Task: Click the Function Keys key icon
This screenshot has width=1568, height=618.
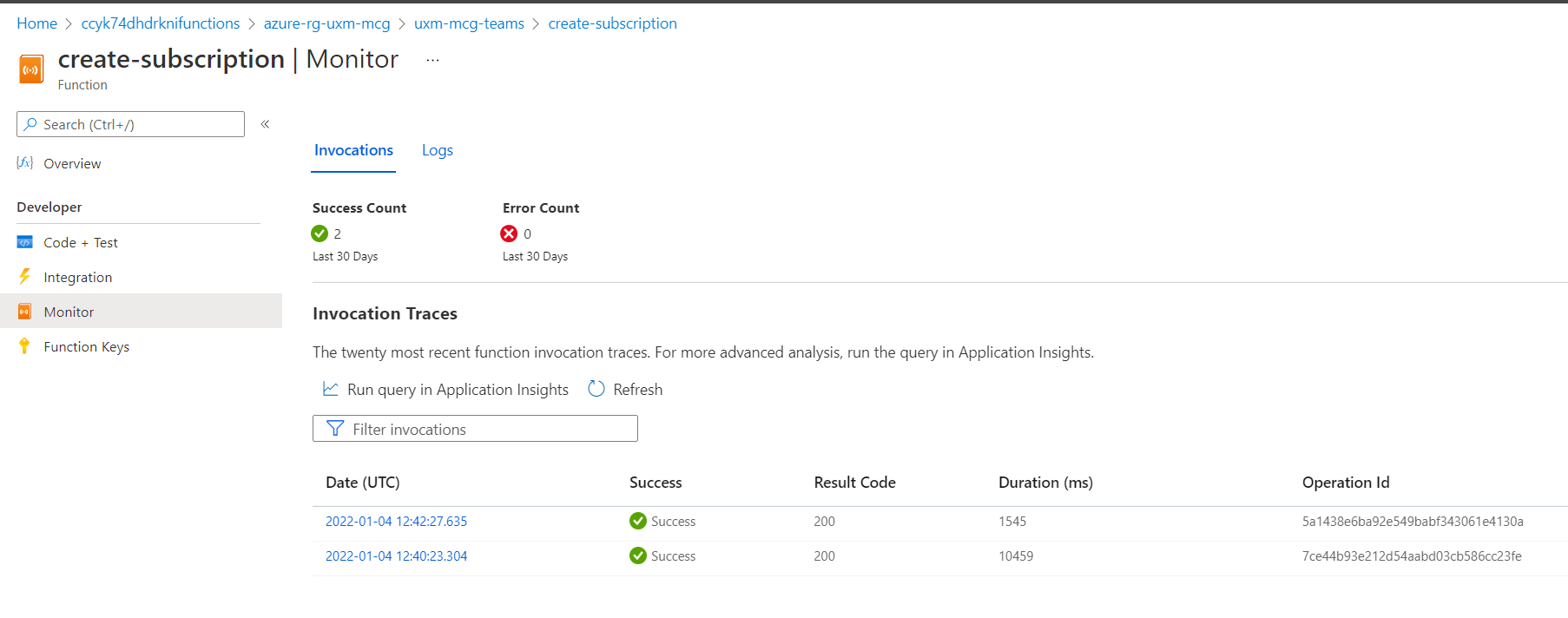Action: click(x=25, y=346)
